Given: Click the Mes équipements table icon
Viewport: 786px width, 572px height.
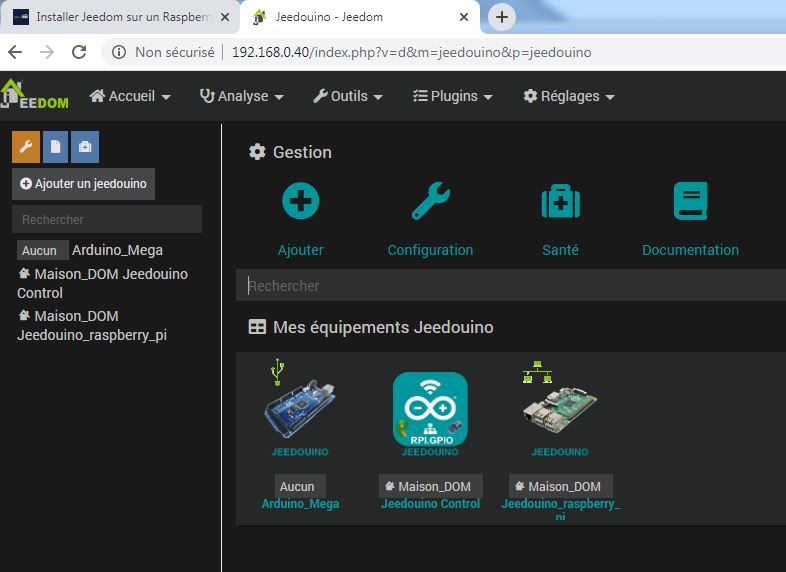Looking at the screenshot, I should (257, 327).
